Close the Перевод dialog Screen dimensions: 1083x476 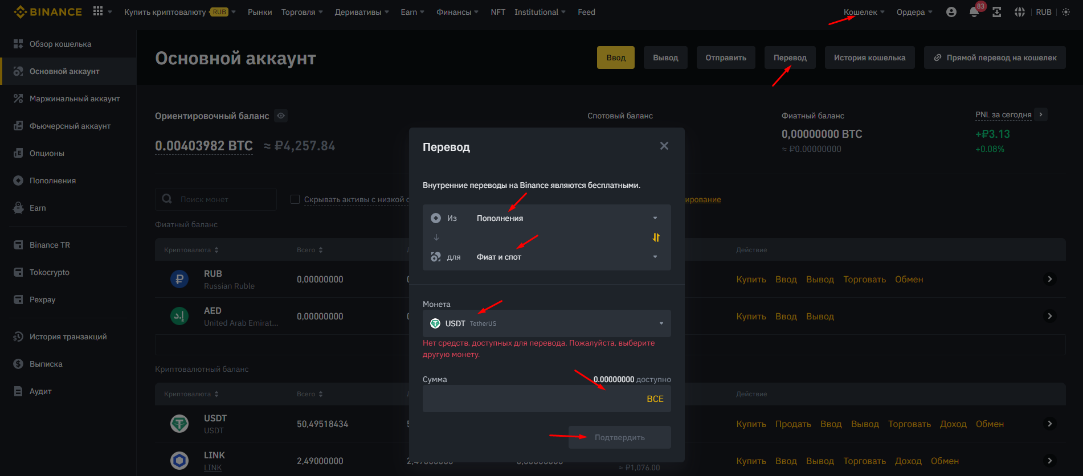click(x=664, y=146)
